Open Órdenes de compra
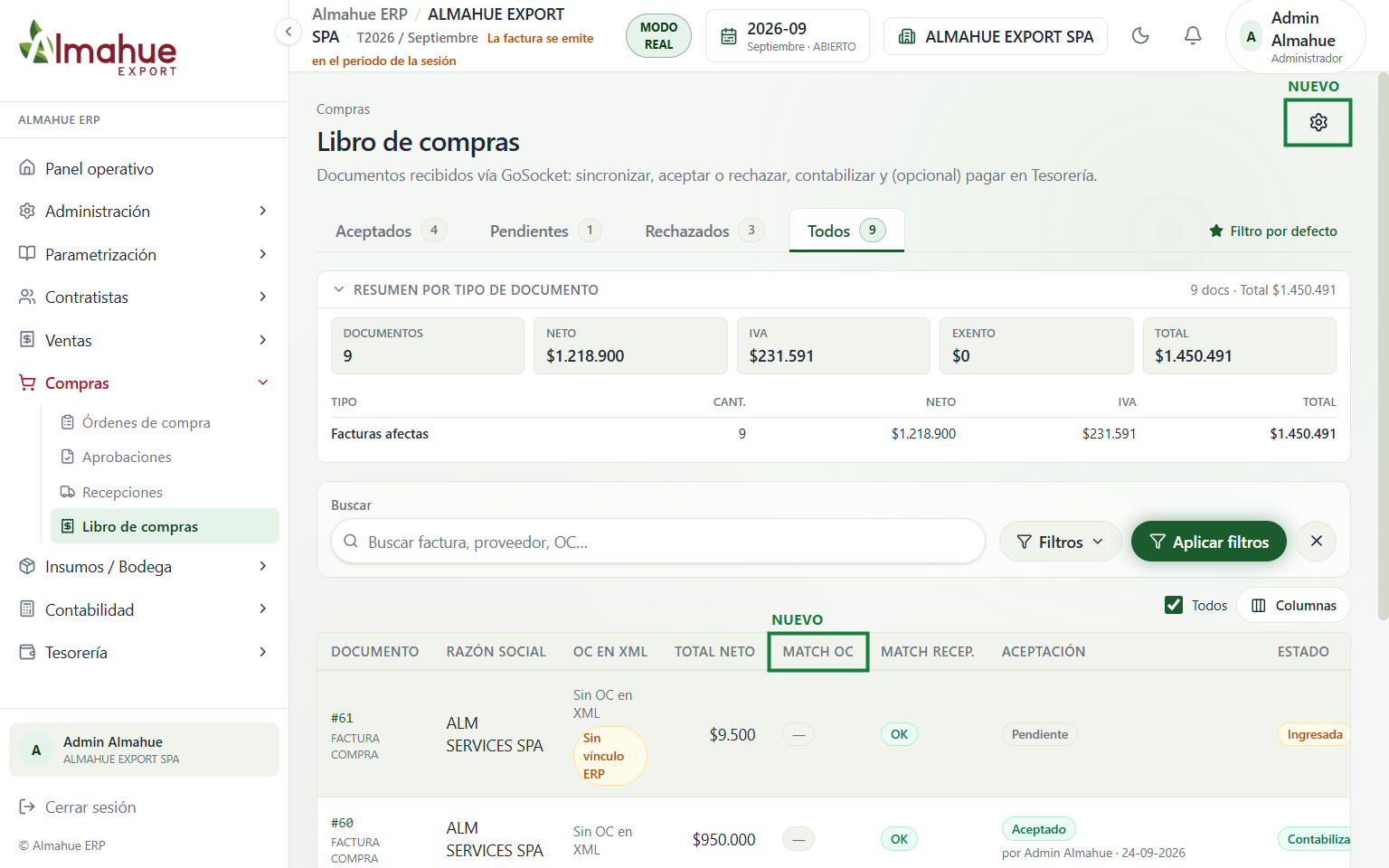This screenshot has width=1389, height=868. click(x=165, y=422)
